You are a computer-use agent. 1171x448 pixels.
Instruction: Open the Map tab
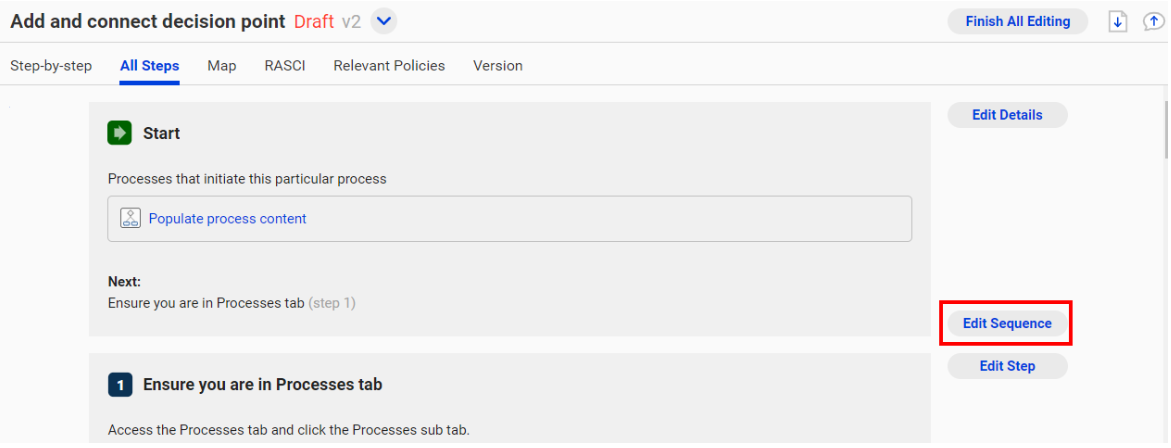pyautogui.click(x=222, y=66)
